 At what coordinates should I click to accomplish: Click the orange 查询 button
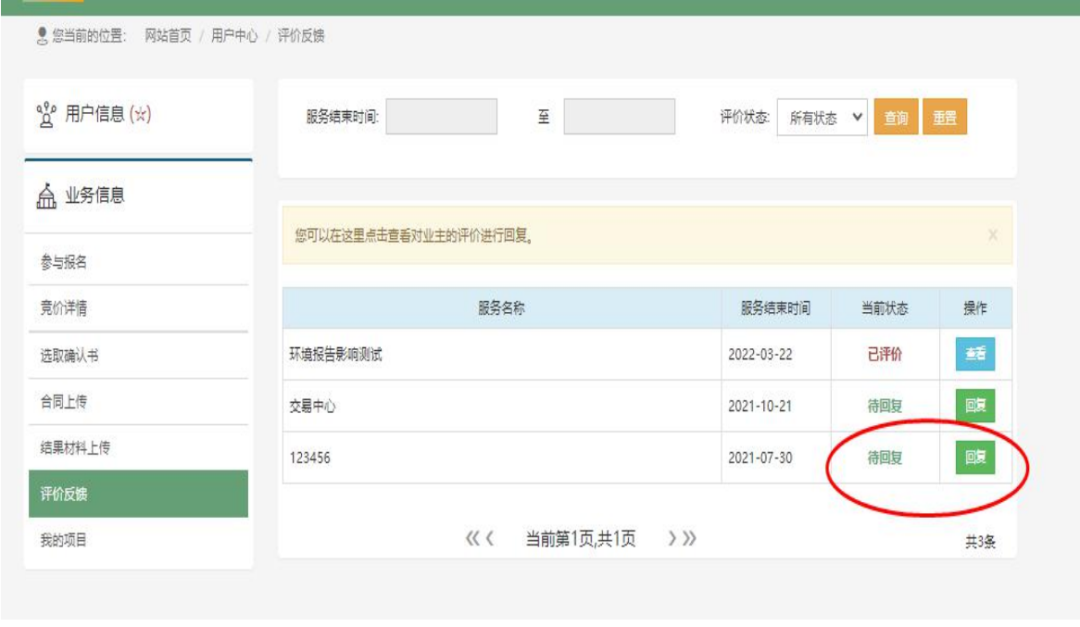896,117
